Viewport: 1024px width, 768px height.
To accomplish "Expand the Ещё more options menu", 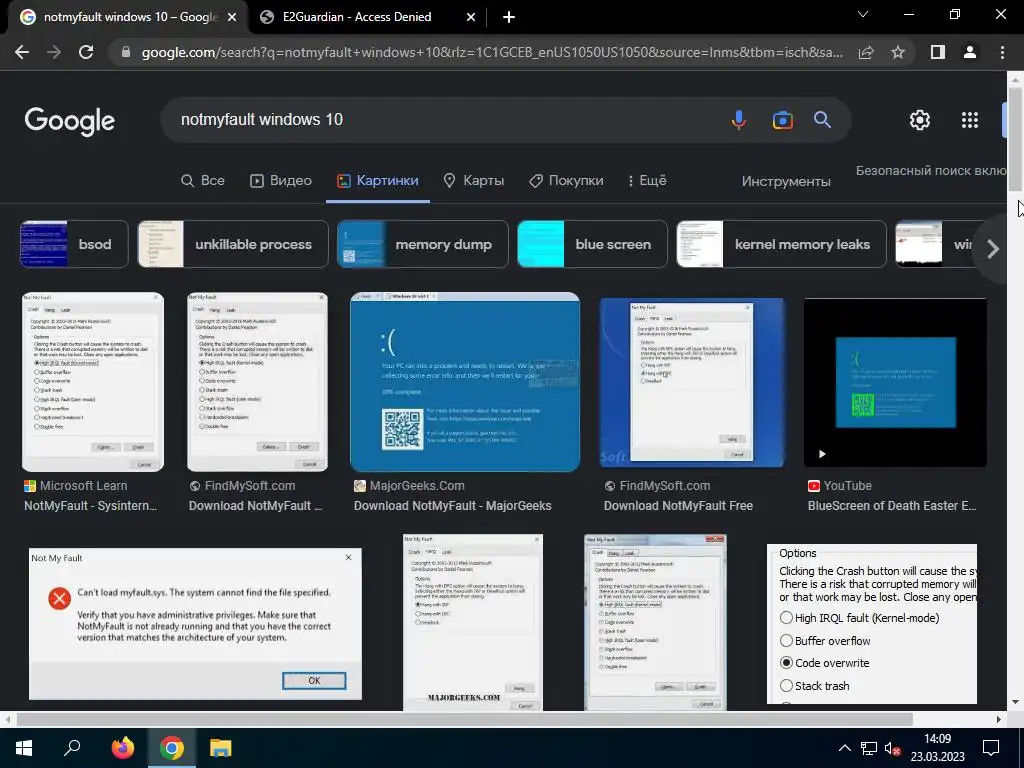I will (647, 181).
